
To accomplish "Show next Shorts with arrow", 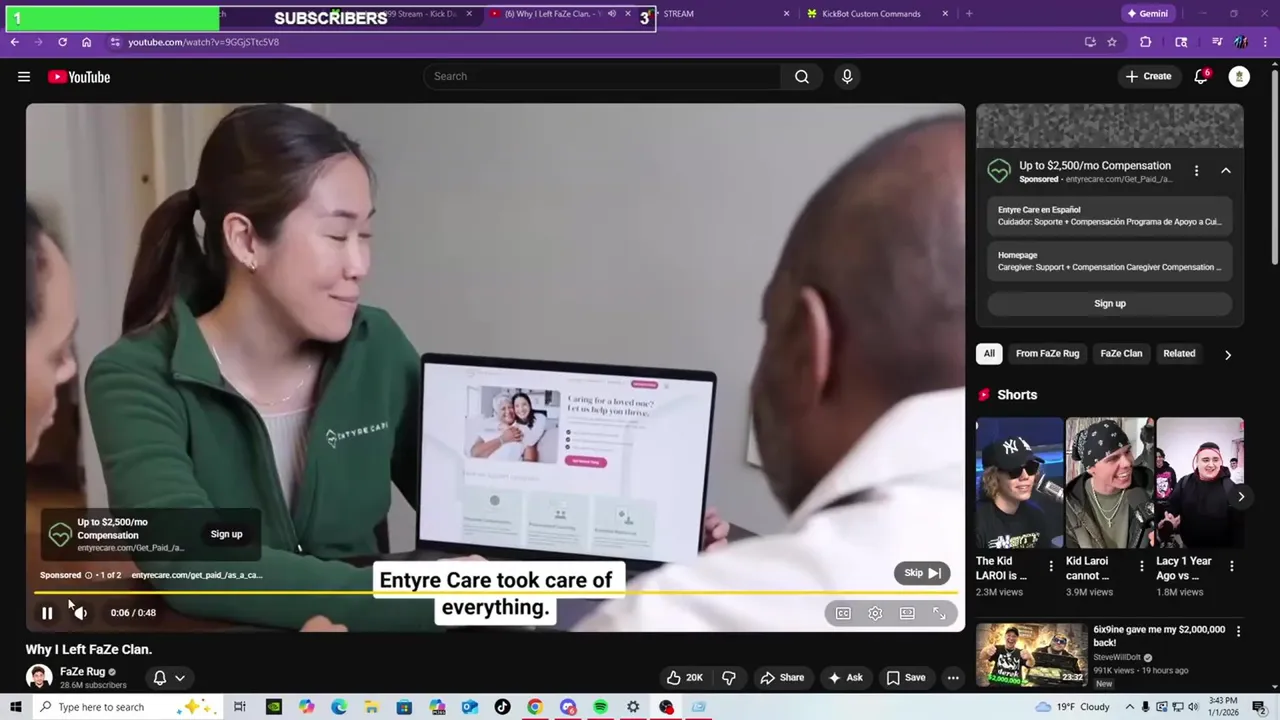I will (x=1241, y=496).
